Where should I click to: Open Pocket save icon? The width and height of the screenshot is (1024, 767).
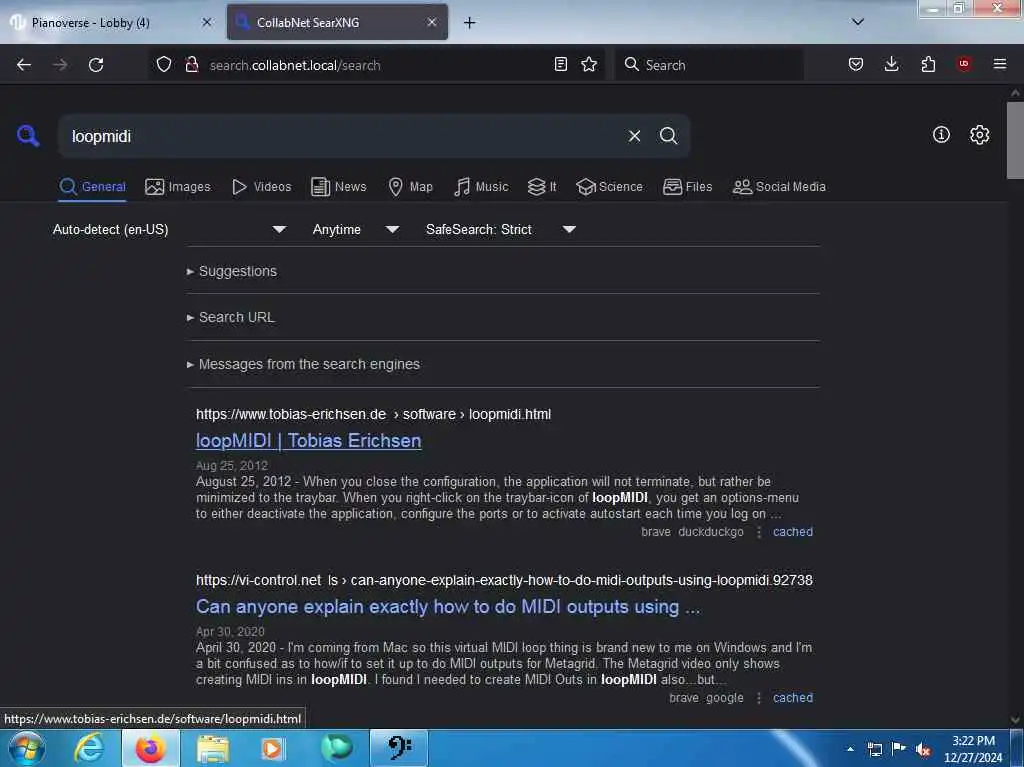(856, 64)
